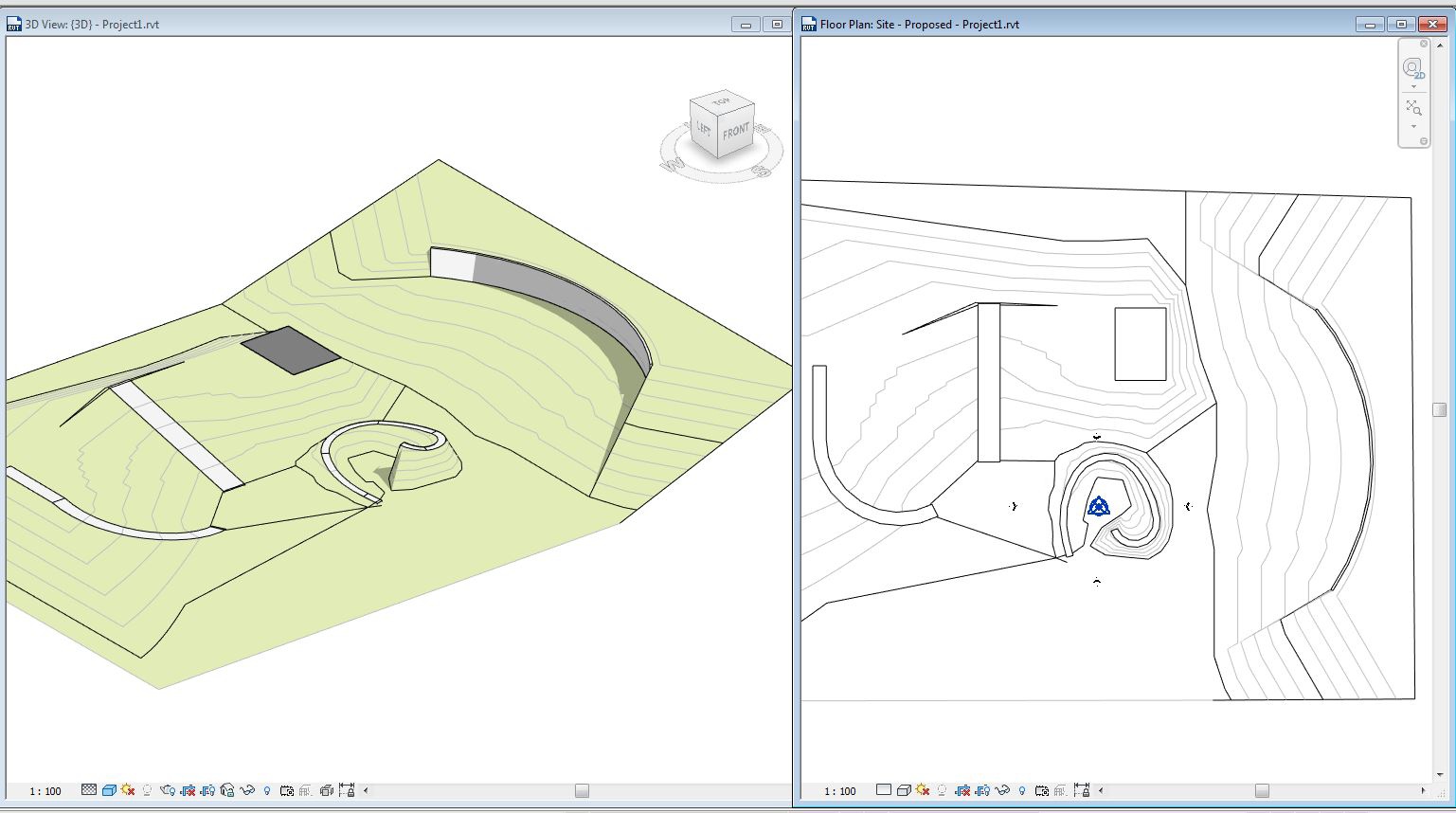Enable Crop View in the floor plan

[x=963, y=790]
